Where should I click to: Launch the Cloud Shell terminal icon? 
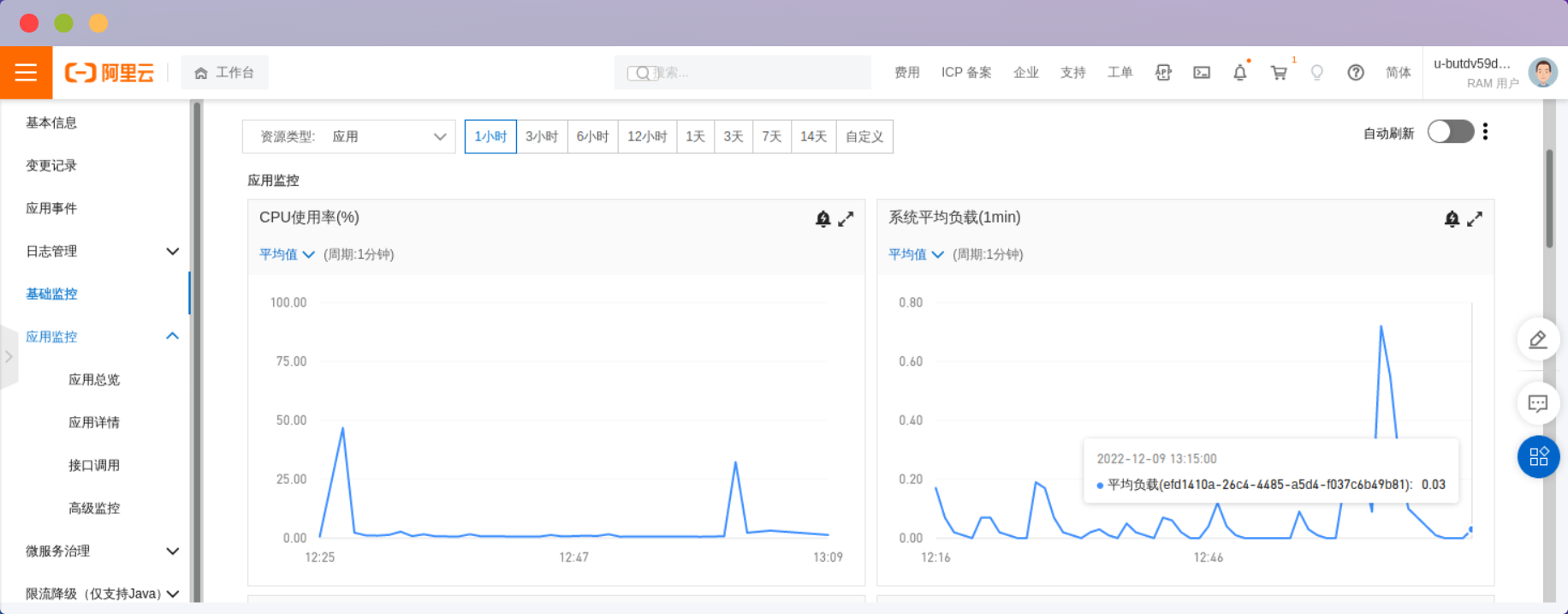pos(1202,73)
